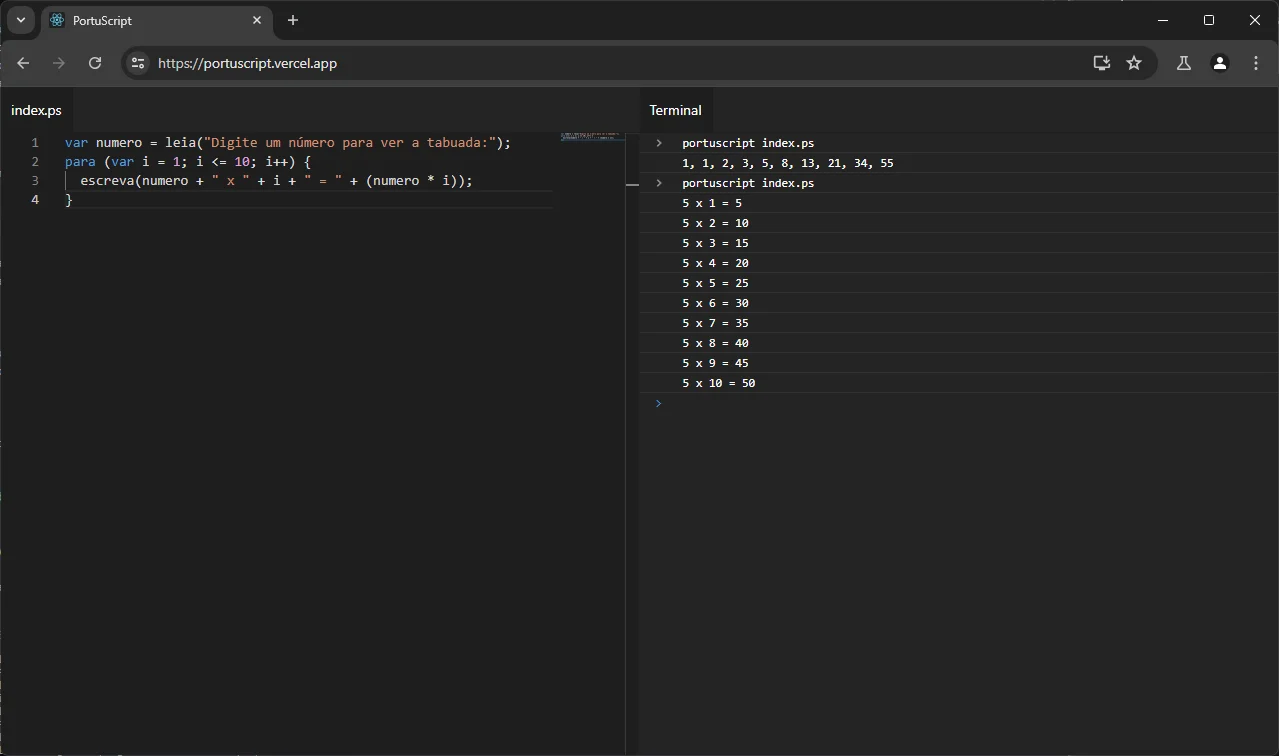
Task: Reload the PortuScript page
Action: click(x=95, y=63)
